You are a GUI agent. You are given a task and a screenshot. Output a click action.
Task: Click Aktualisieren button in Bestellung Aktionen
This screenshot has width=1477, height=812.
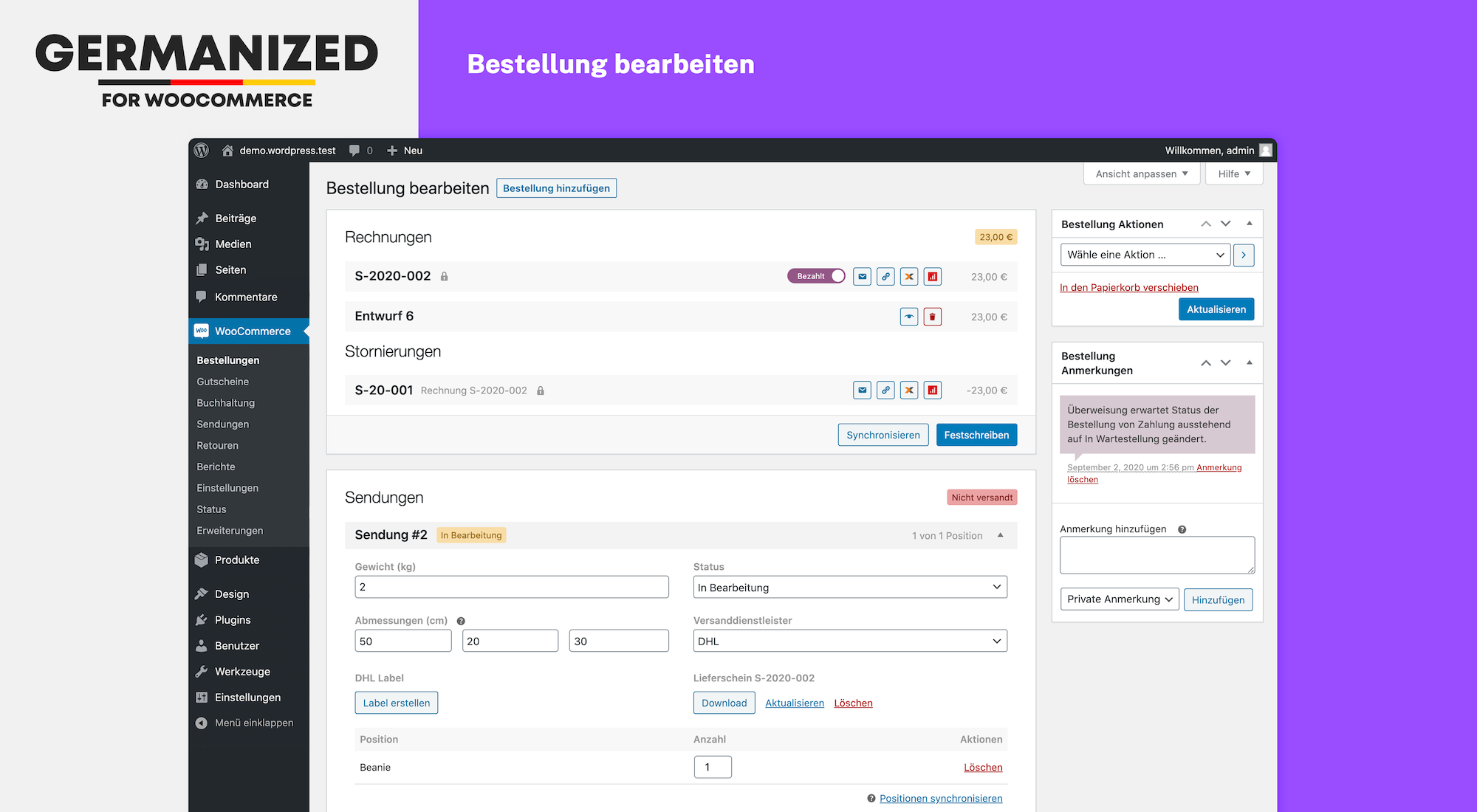tap(1215, 309)
